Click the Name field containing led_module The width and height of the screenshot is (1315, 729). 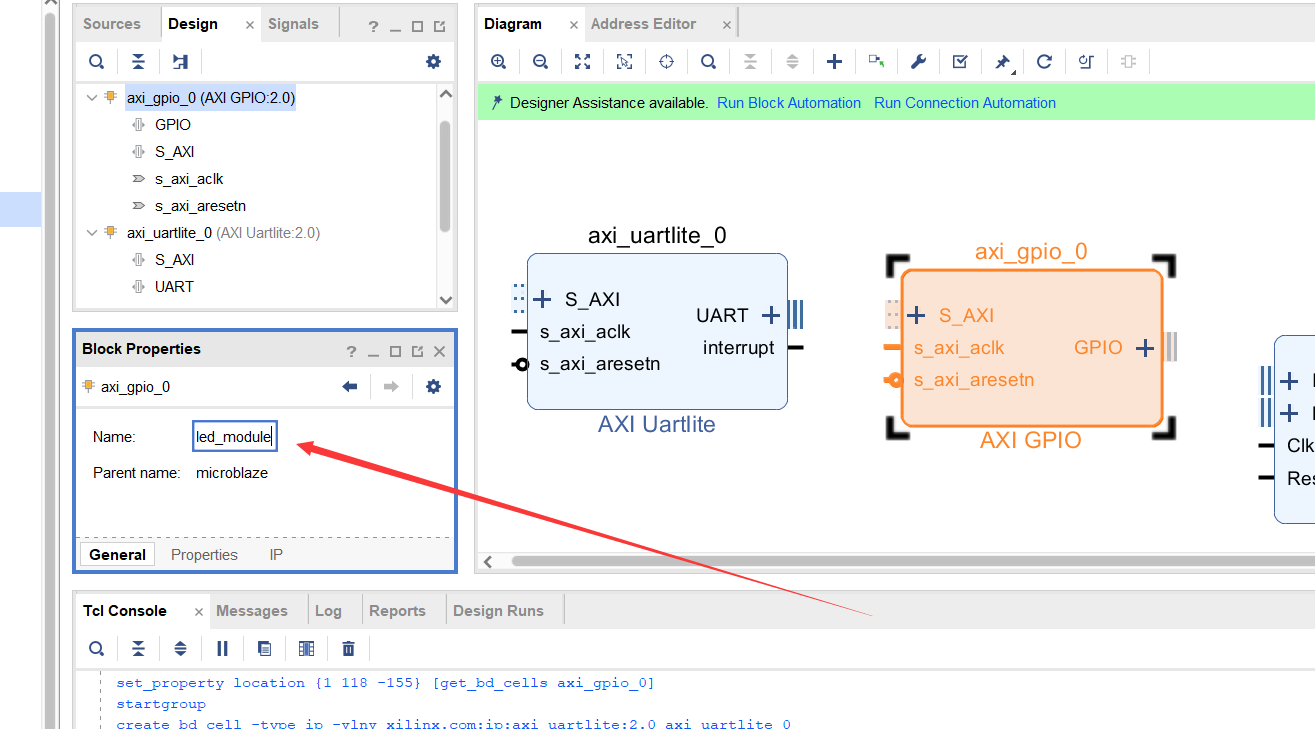[235, 437]
